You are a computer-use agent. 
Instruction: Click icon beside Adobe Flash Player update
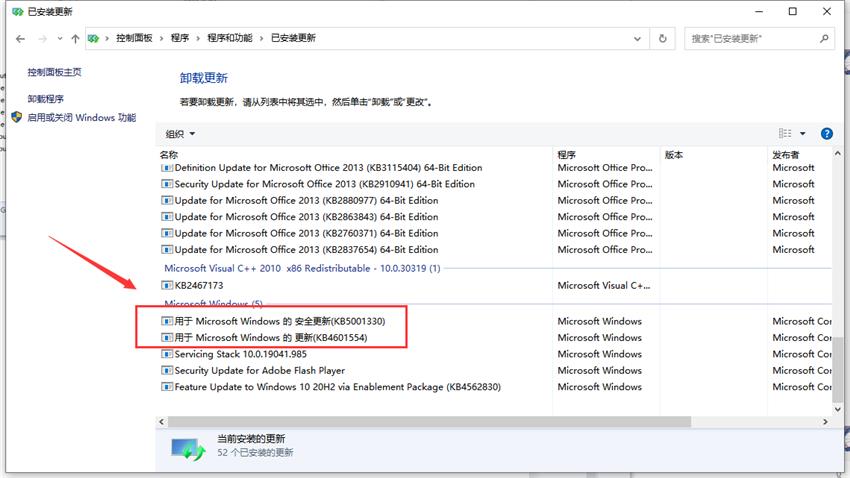tap(167, 371)
